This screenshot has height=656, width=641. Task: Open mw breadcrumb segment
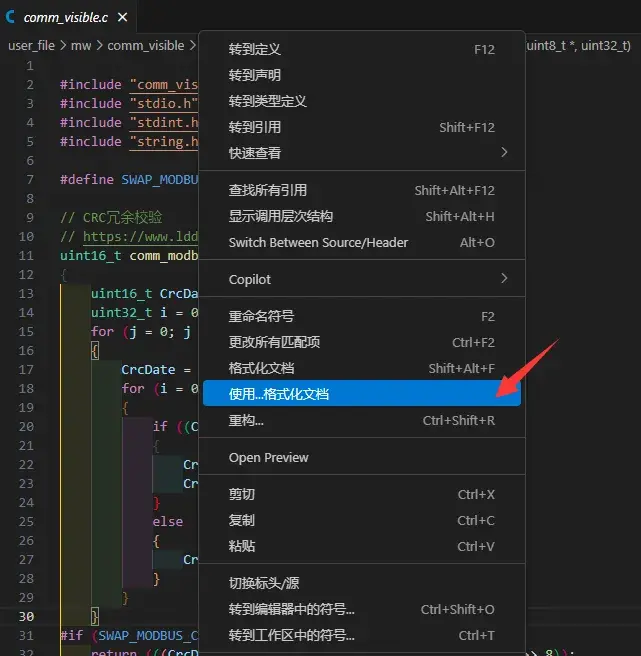click(81, 45)
